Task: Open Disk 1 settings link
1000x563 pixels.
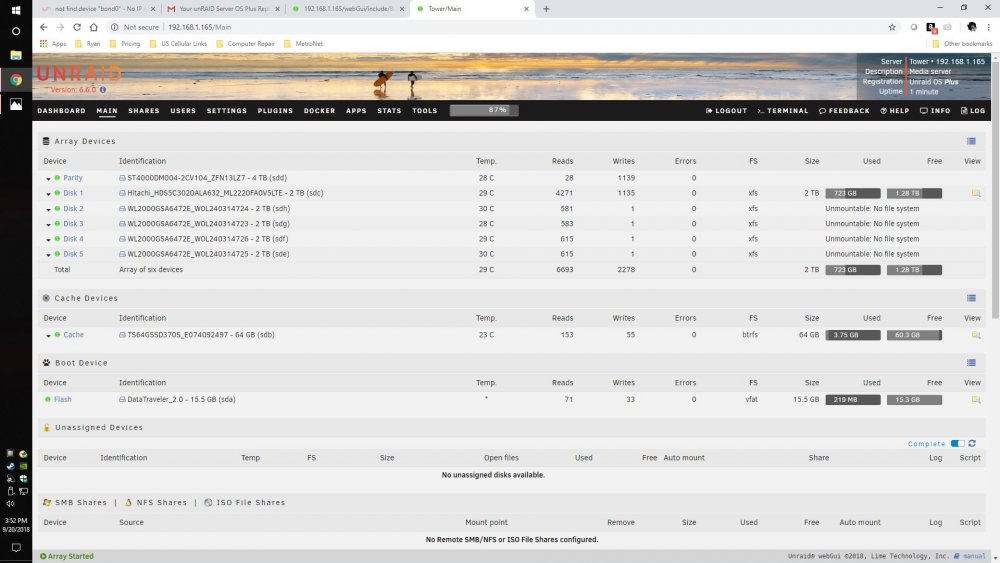Action: (x=73, y=193)
